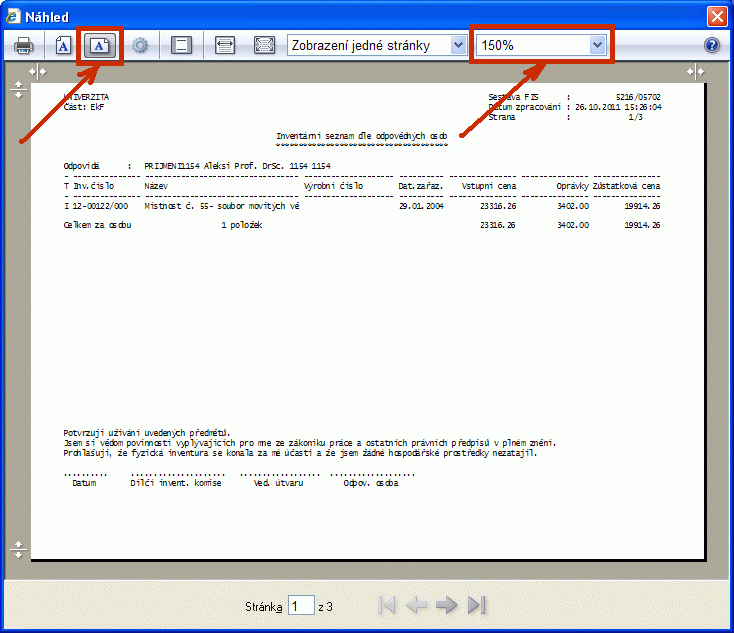This screenshot has height=633, width=734.
Task: Go to the first page
Action: pyautogui.click(x=387, y=605)
